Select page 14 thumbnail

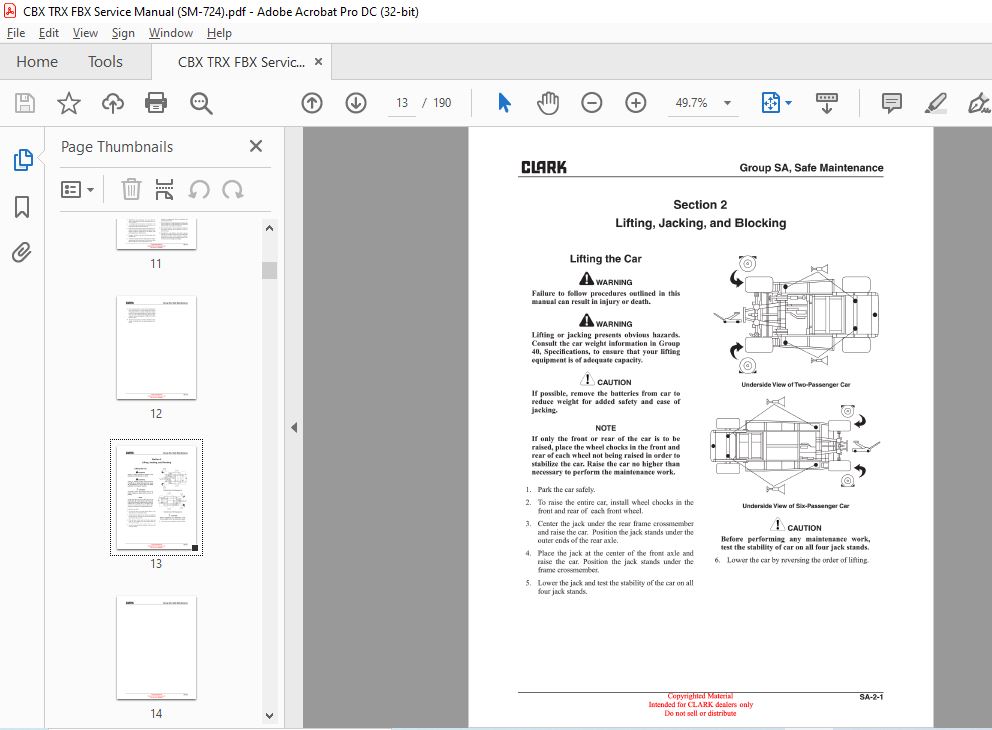pyautogui.click(x=156, y=647)
